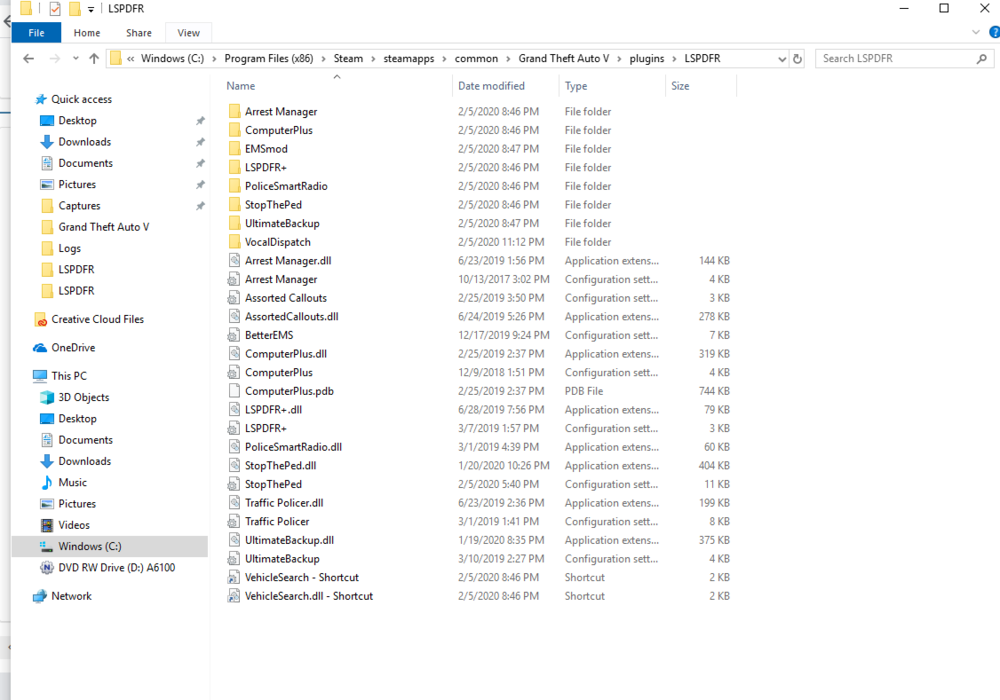Image resolution: width=1000 pixels, height=700 pixels.
Task: Open the Logs folder in sidebar
Action: pyautogui.click(x=70, y=249)
